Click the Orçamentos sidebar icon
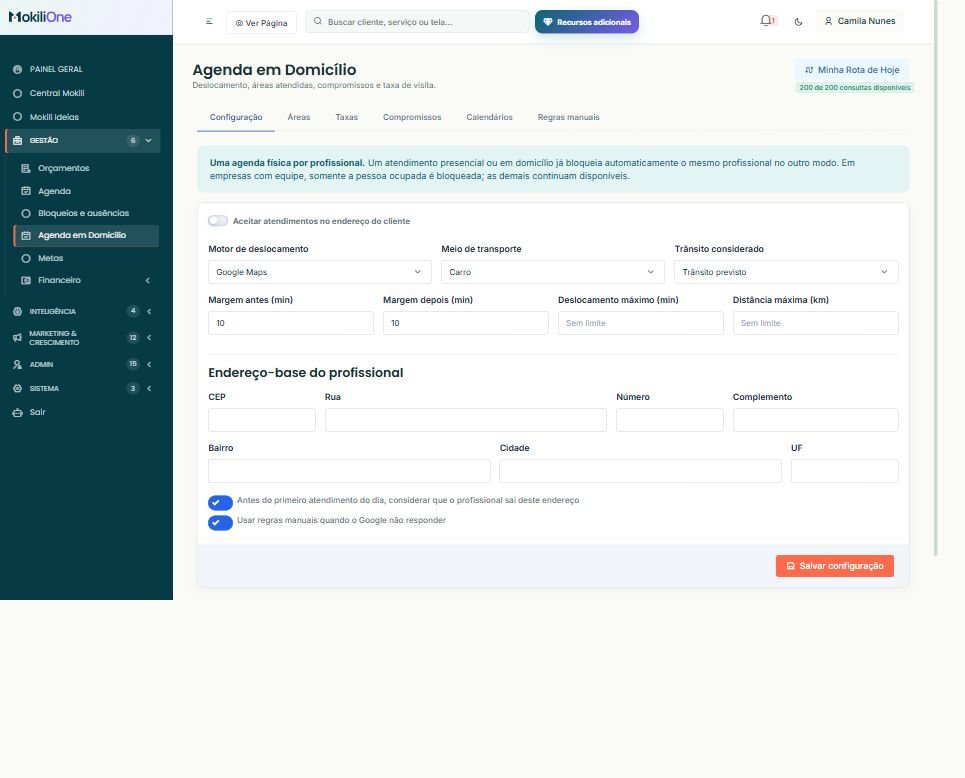This screenshot has width=965, height=778. coord(26,168)
